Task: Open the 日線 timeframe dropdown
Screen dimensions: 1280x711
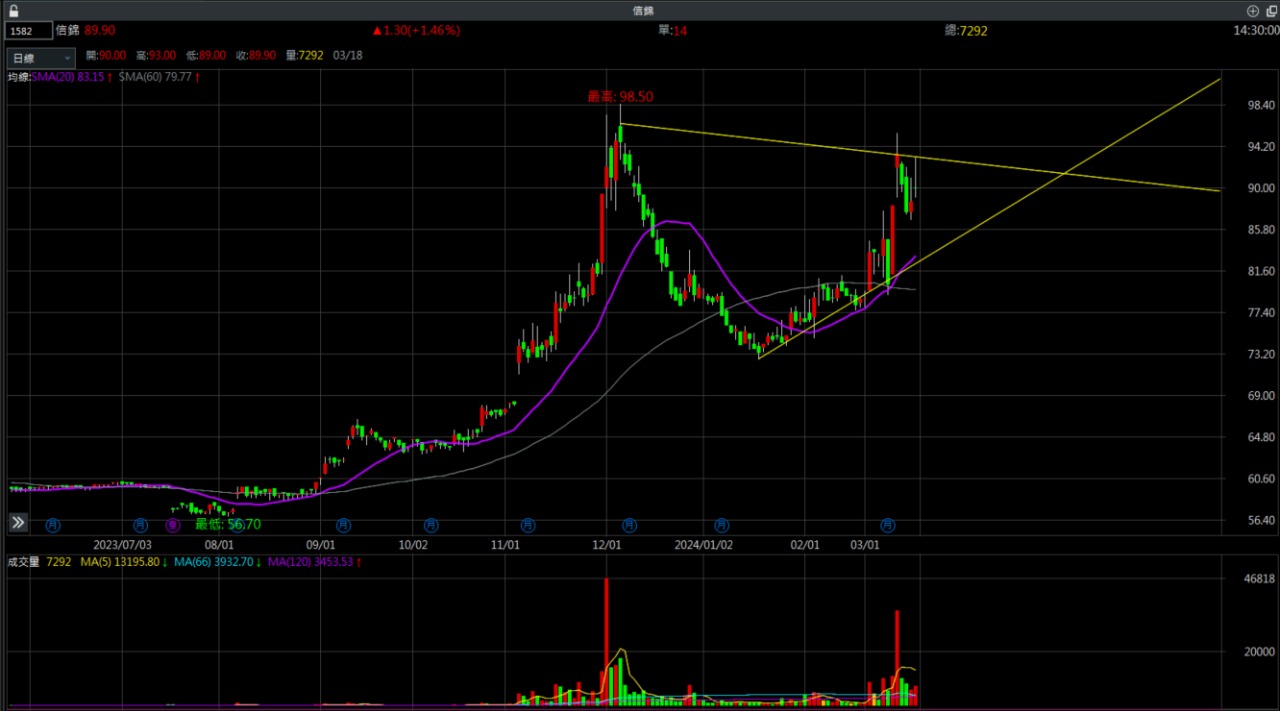Action: (41, 58)
